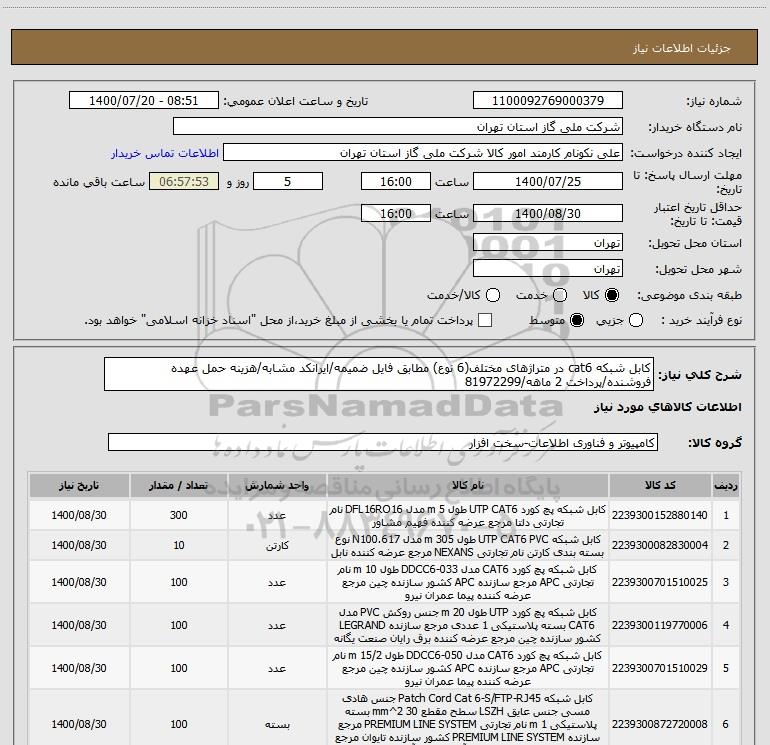
Task: Click the تعداد / مقدار column header
Action: 179,485
